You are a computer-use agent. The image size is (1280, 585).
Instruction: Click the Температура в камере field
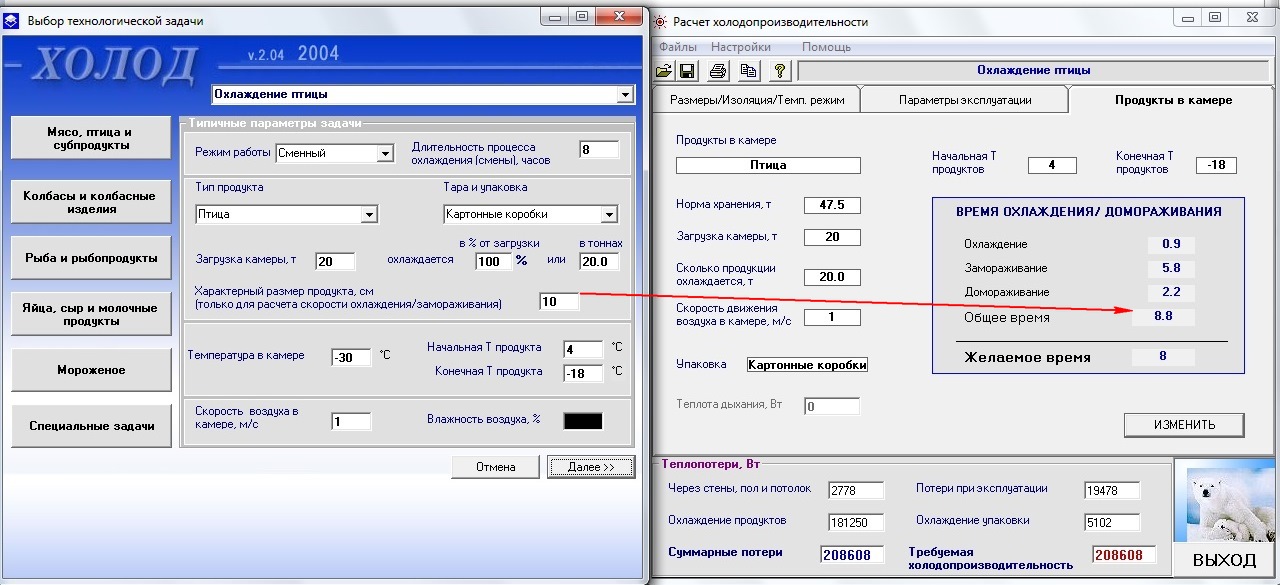[x=351, y=357]
